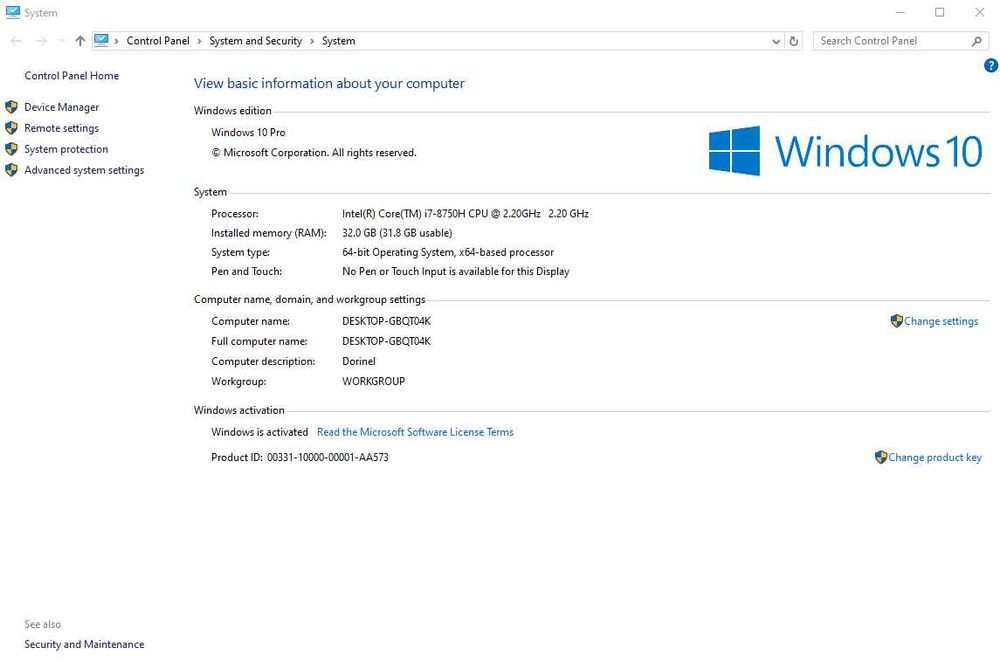
Task: Open System protection
Action: (x=66, y=149)
